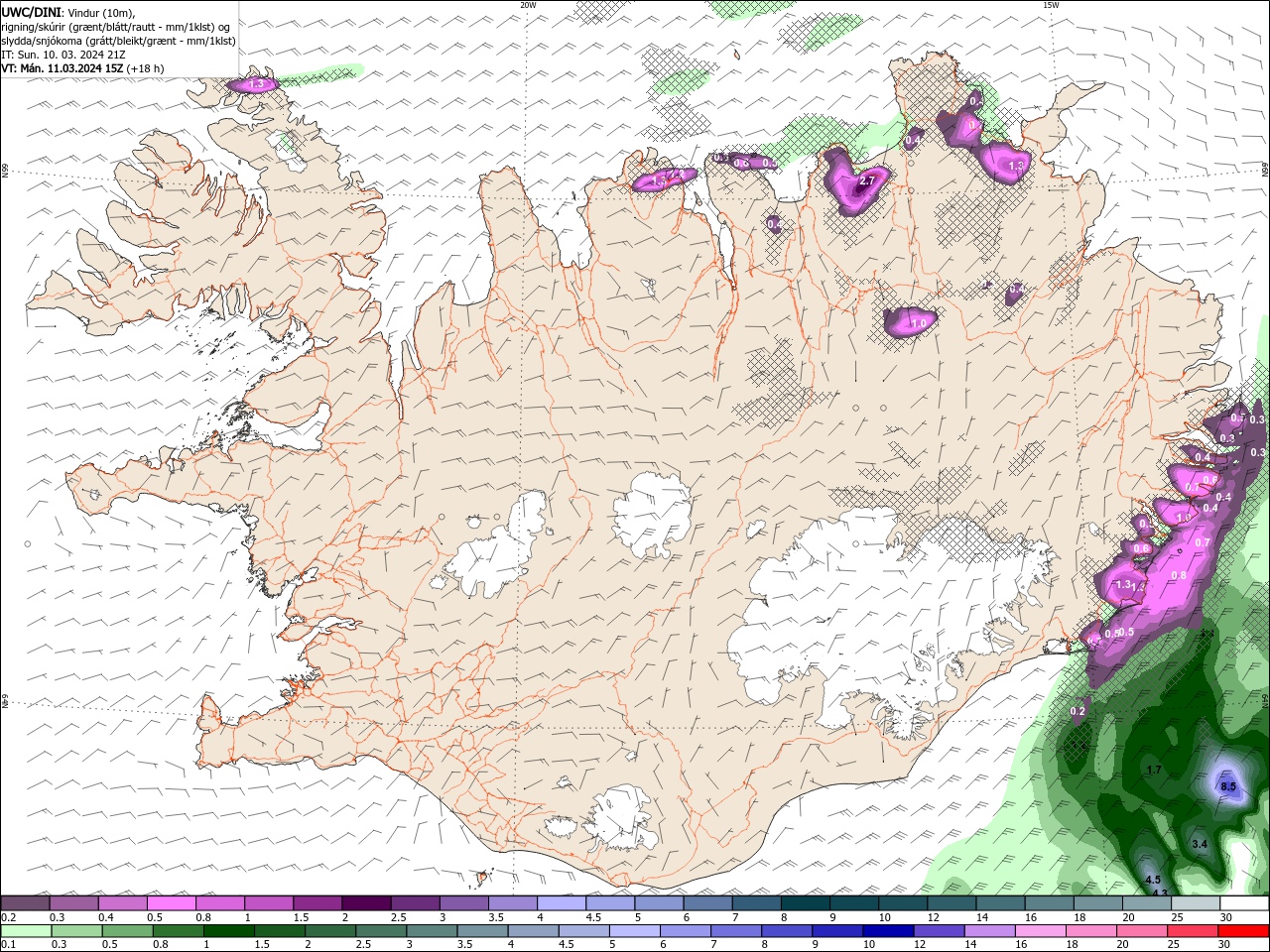Click the 1.7 rain value on the map
Screen dimensions: 1270x952
[1153, 770]
